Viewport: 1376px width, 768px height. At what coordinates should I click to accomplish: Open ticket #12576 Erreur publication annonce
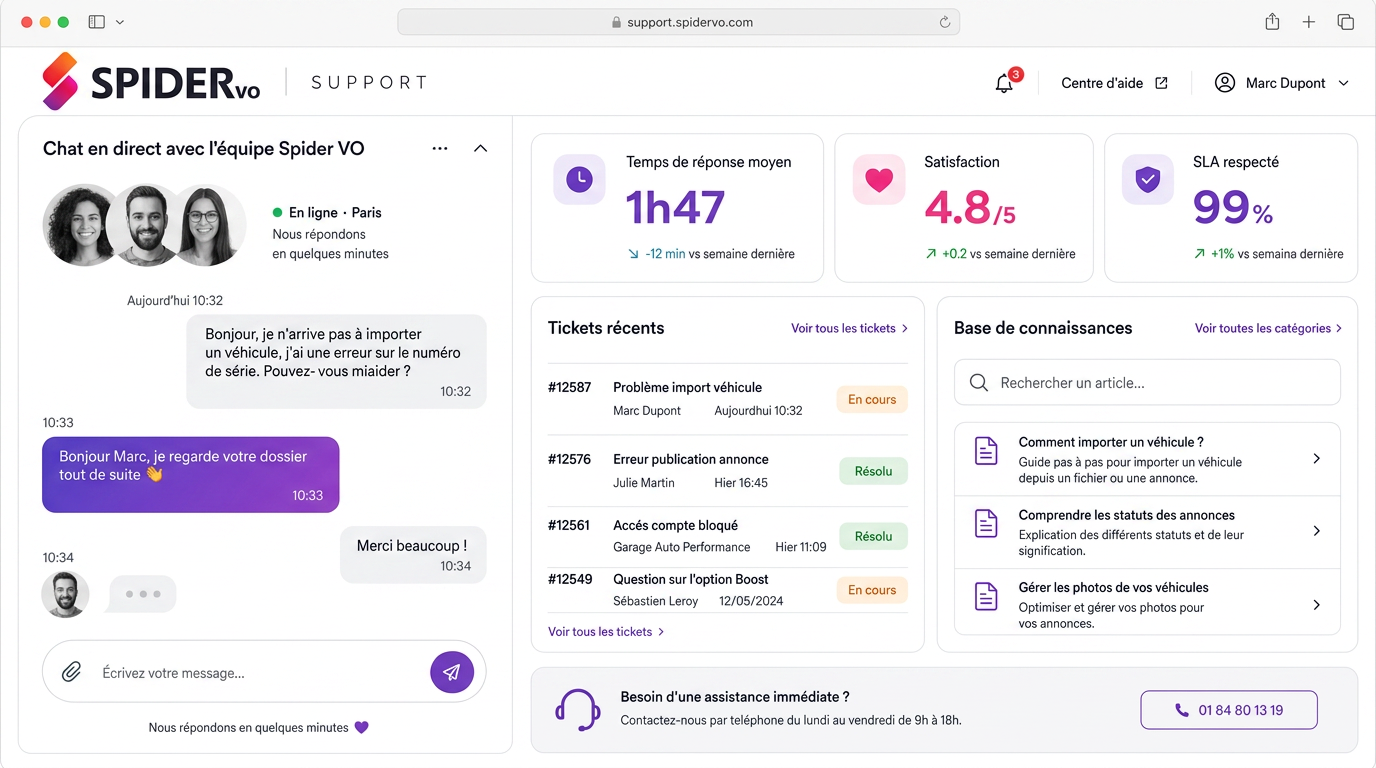[728, 471]
